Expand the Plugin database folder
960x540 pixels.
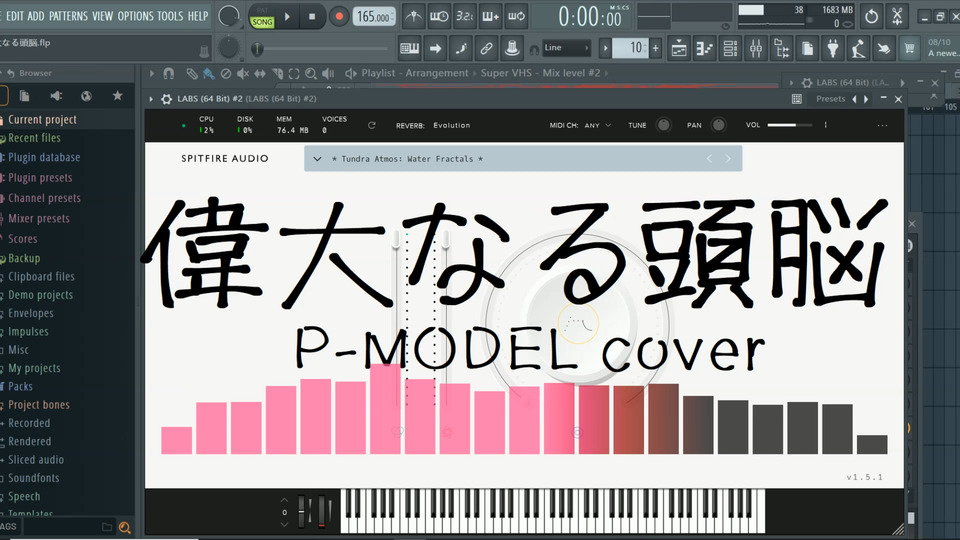click(x=43, y=157)
